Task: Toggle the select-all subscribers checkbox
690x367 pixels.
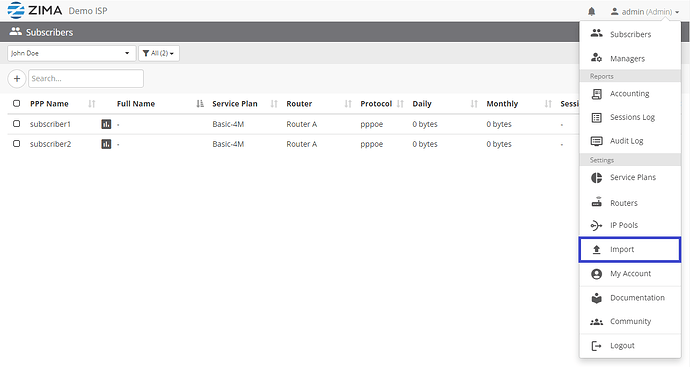Action: pos(16,103)
